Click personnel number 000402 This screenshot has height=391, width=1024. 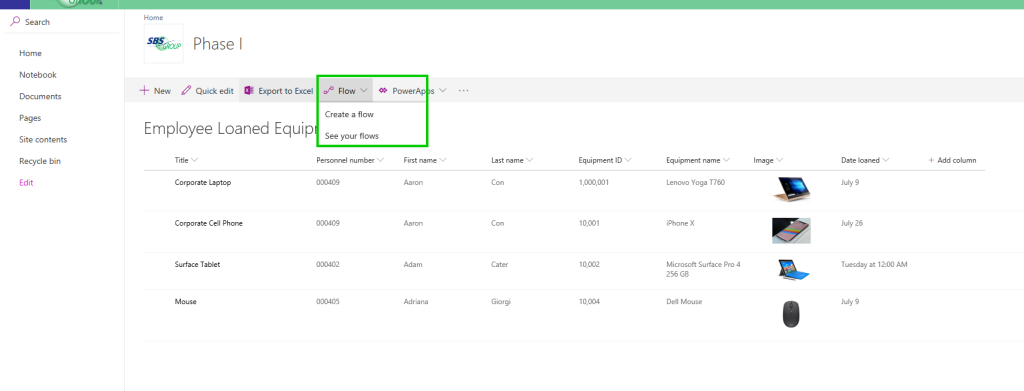coord(328,264)
